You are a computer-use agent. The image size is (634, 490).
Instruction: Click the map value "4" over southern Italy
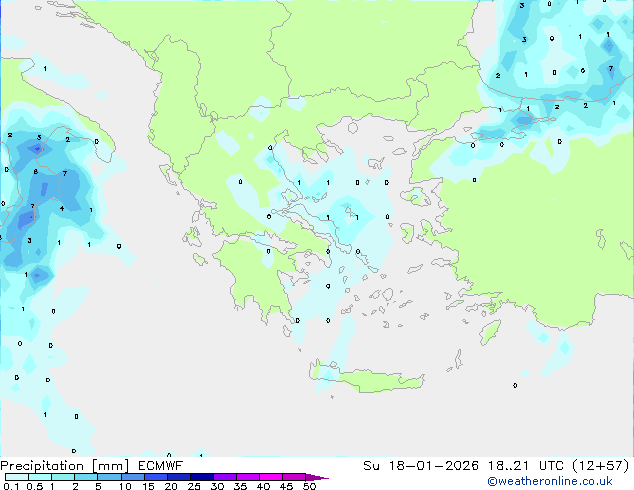pos(62,209)
